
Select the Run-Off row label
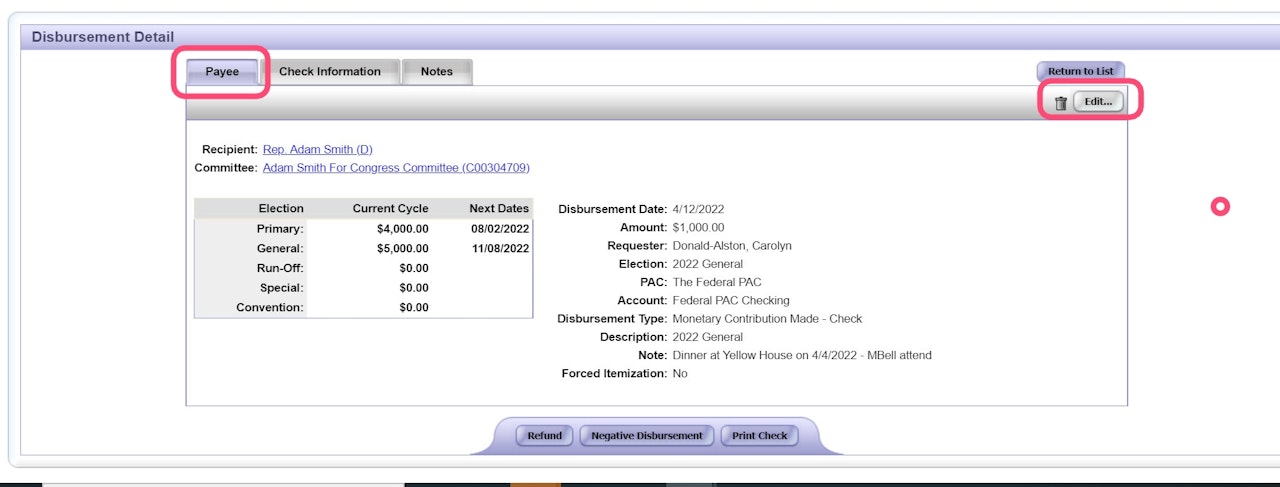[x=280, y=268]
